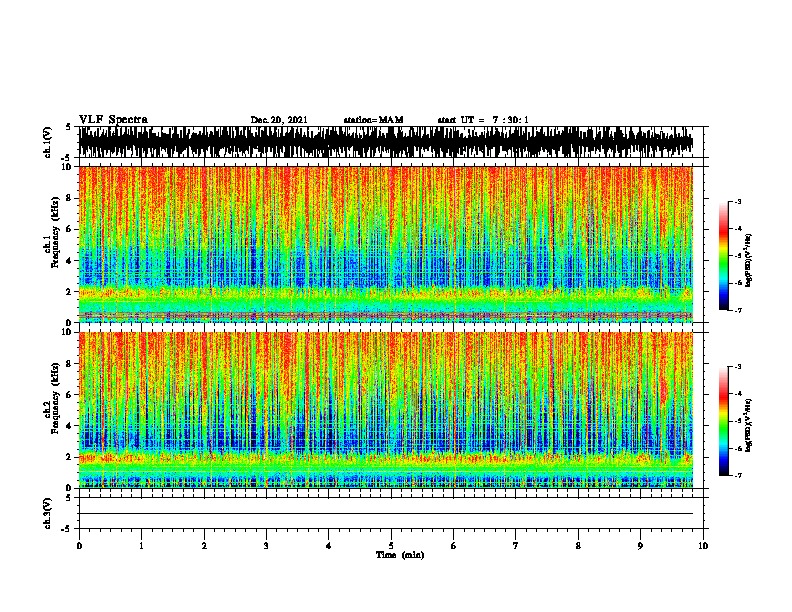Click inside the ch.1 spectrogram panel
This screenshot has width=792, height=612.
pyautogui.click(x=386, y=244)
